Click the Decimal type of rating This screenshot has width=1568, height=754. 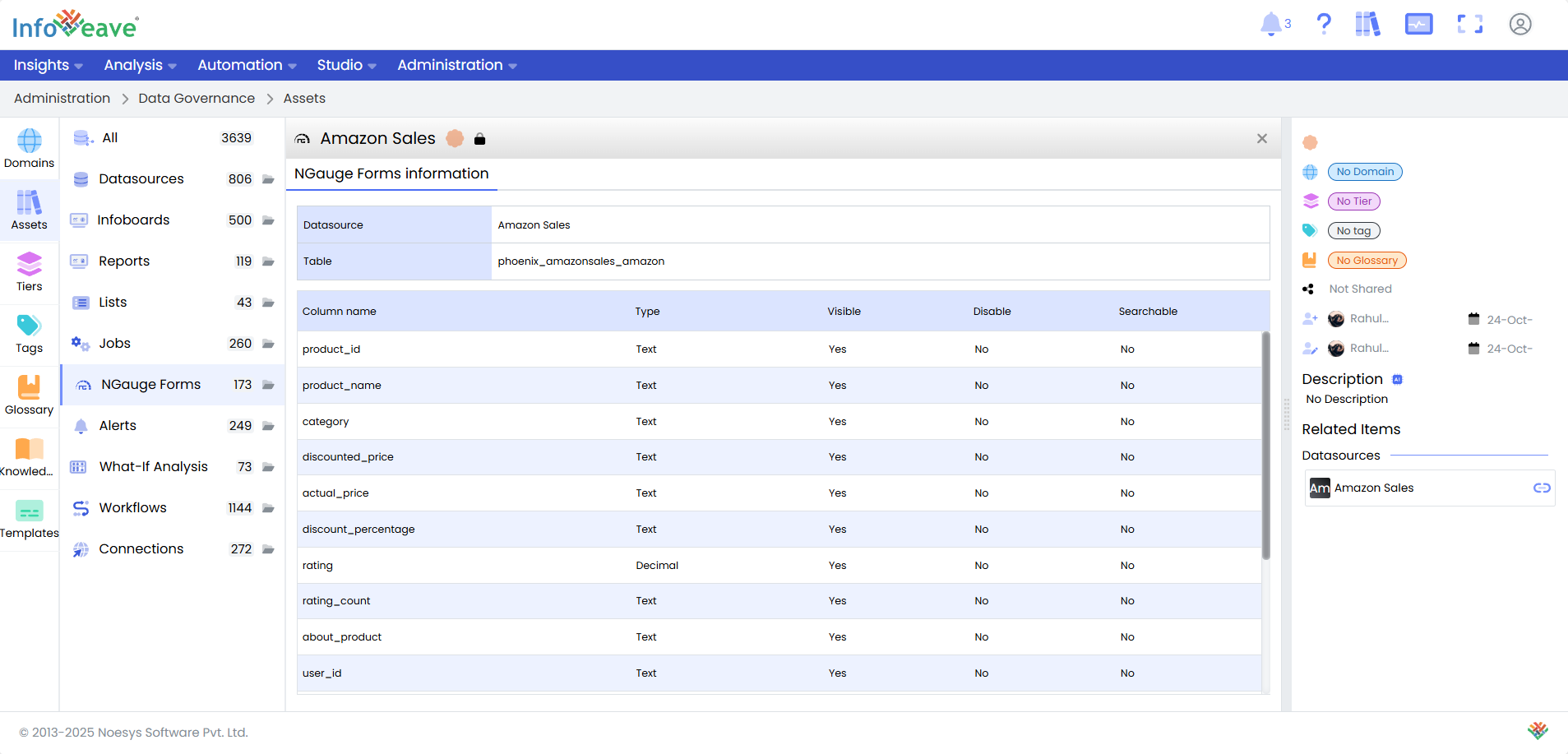[x=657, y=566]
